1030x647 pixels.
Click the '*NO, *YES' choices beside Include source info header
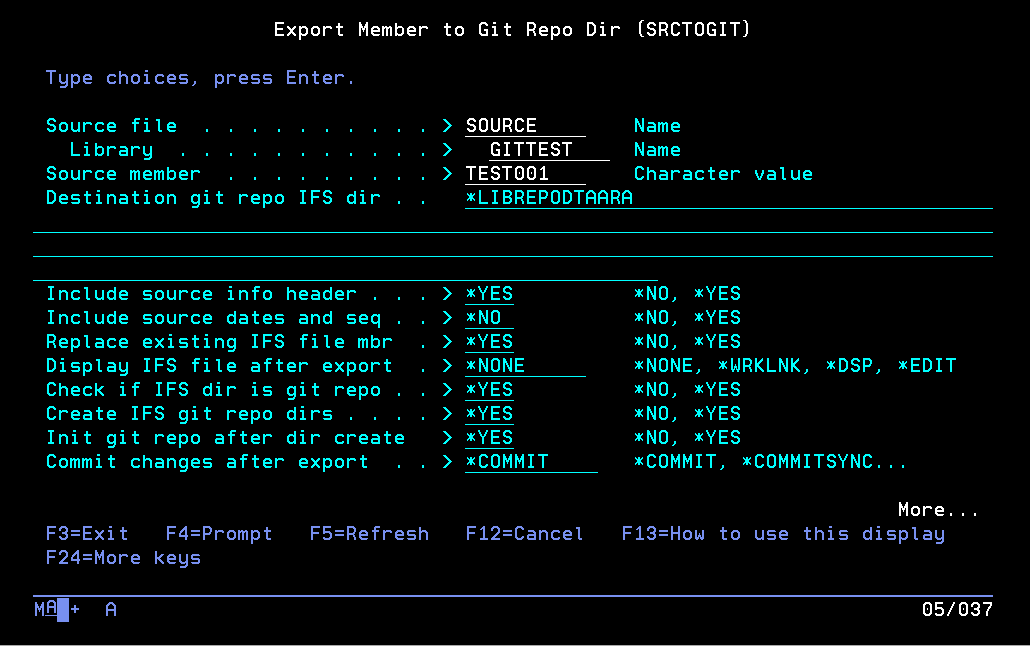687,294
